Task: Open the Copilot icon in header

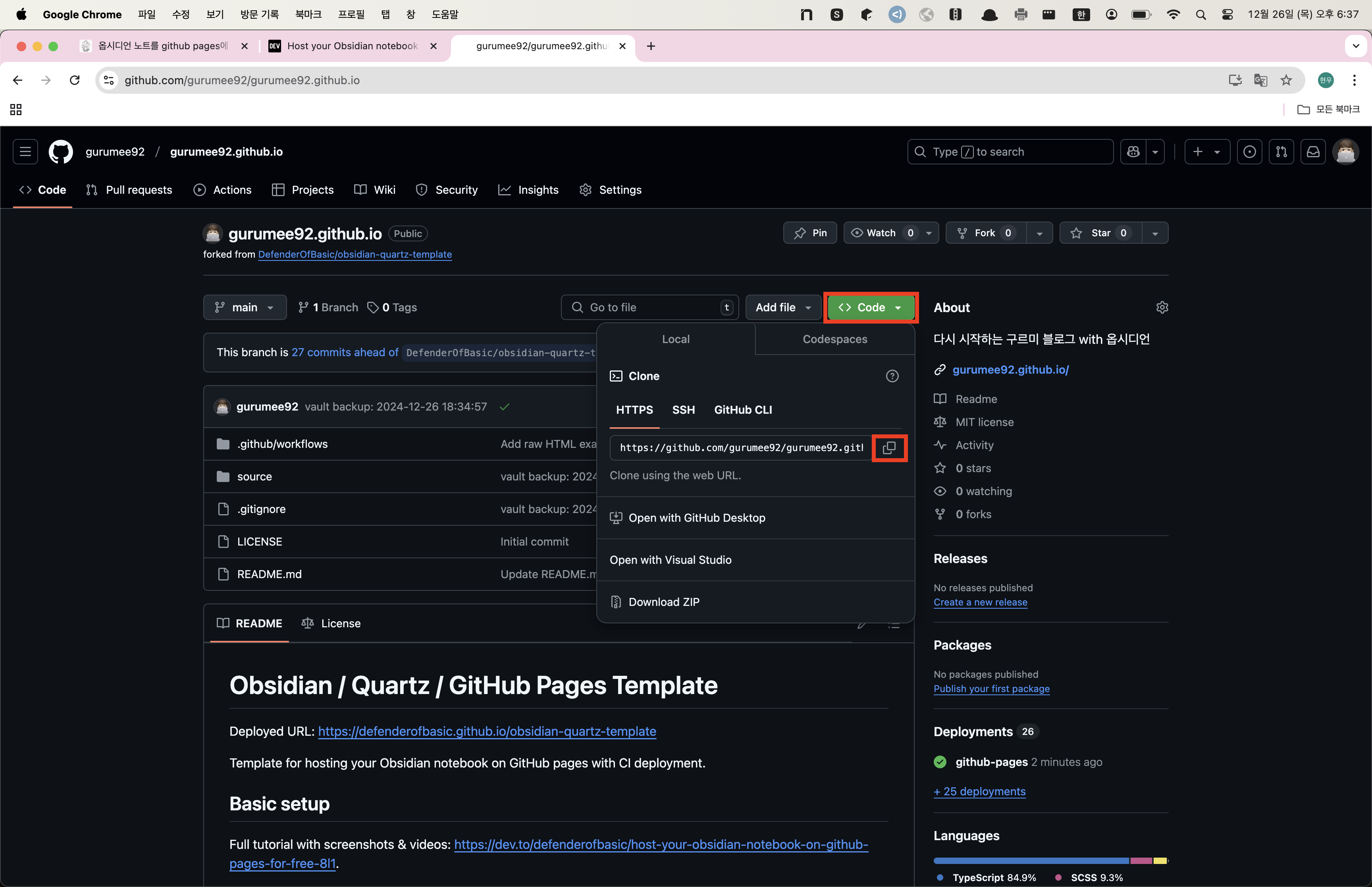Action: pyautogui.click(x=1133, y=152)
